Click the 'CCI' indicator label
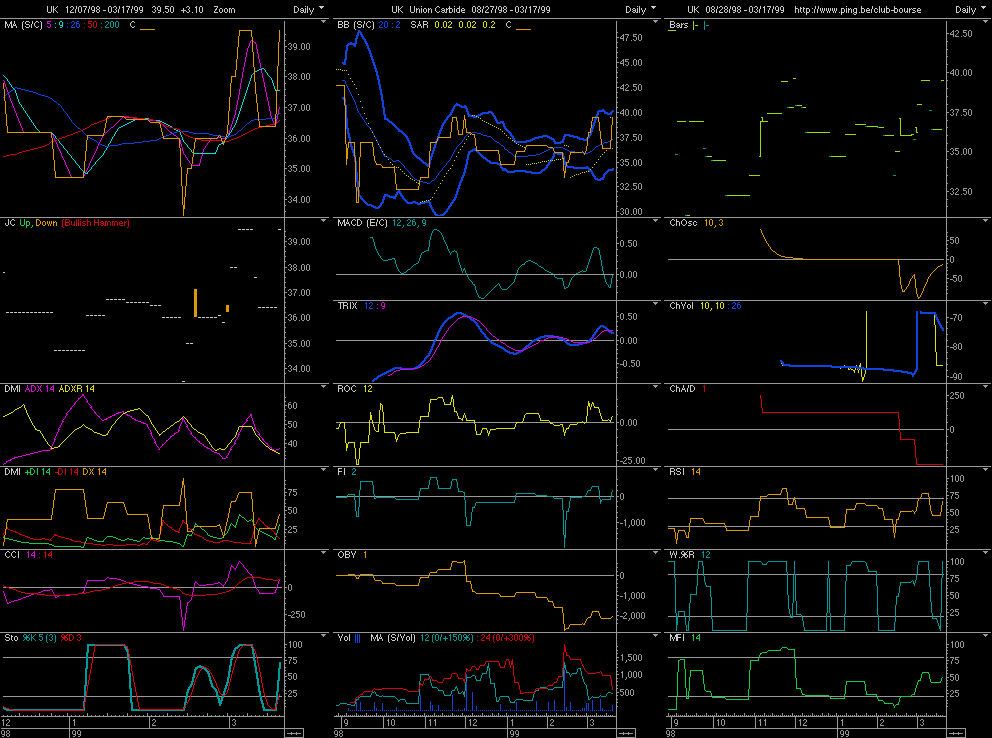This screenshot has height=738, width=992. click(x=12, y=555)
